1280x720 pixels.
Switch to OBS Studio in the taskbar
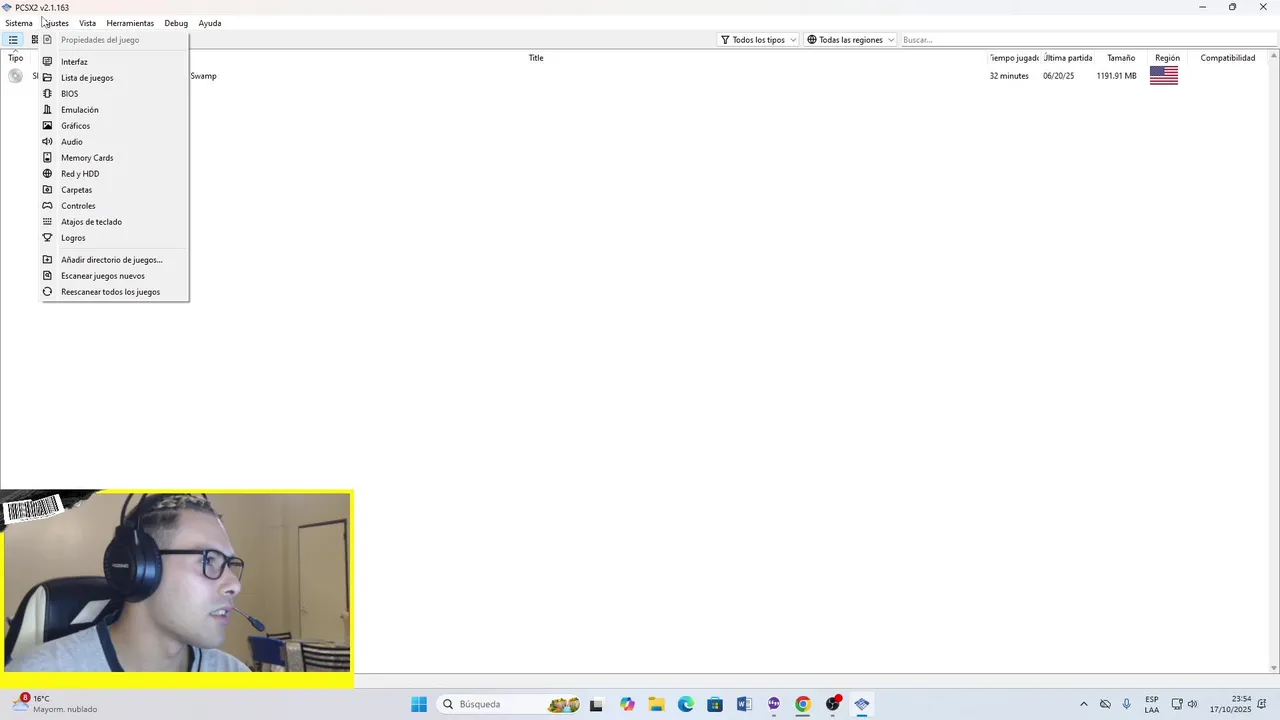click(833, 704)
